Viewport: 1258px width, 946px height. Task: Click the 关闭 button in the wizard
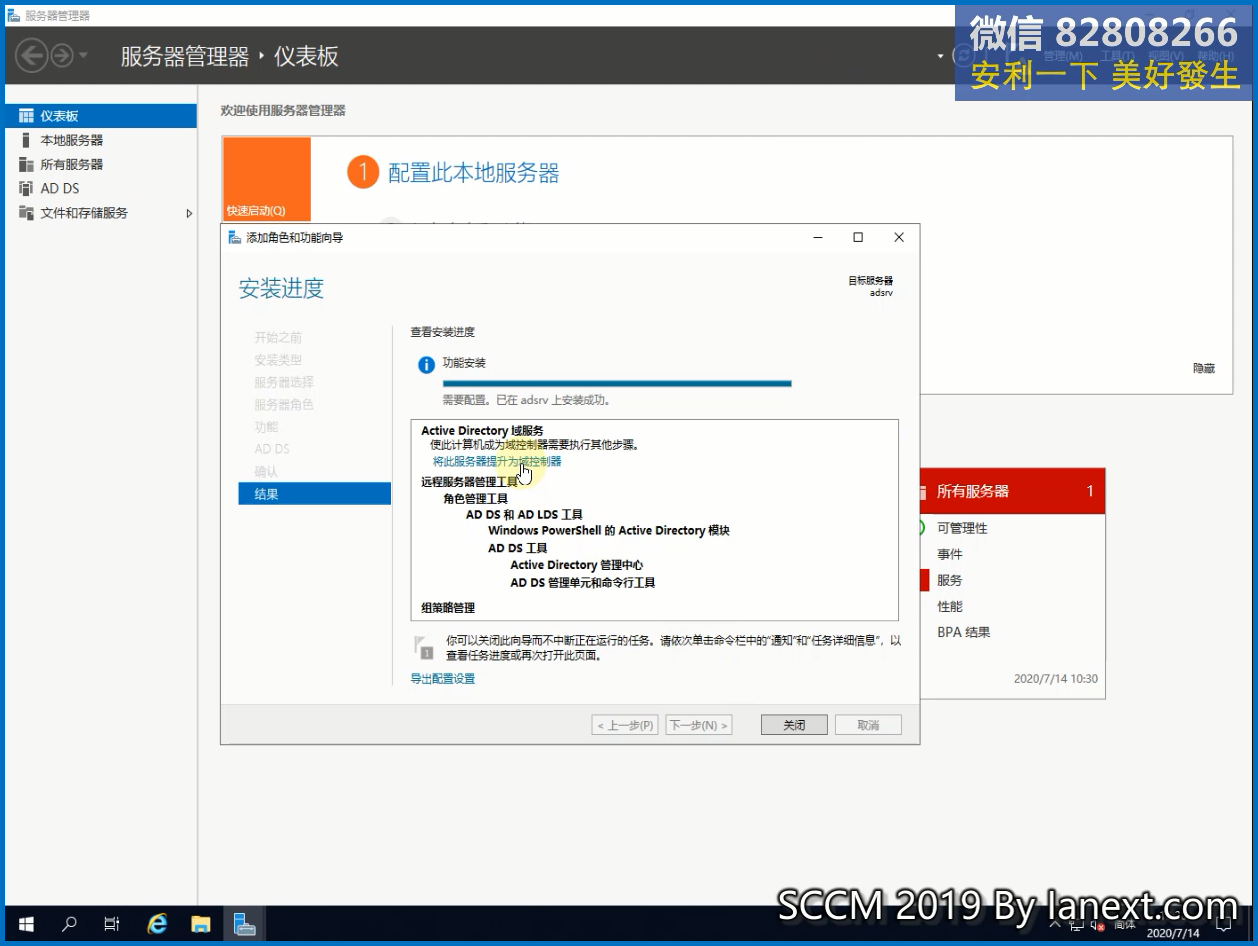click(x=794, y=725)
